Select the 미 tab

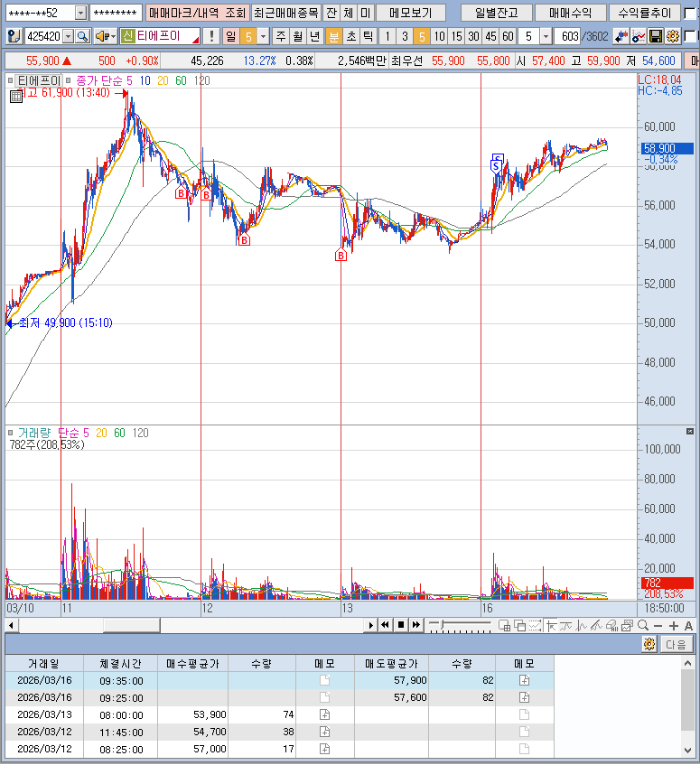[x=365, y=13]
